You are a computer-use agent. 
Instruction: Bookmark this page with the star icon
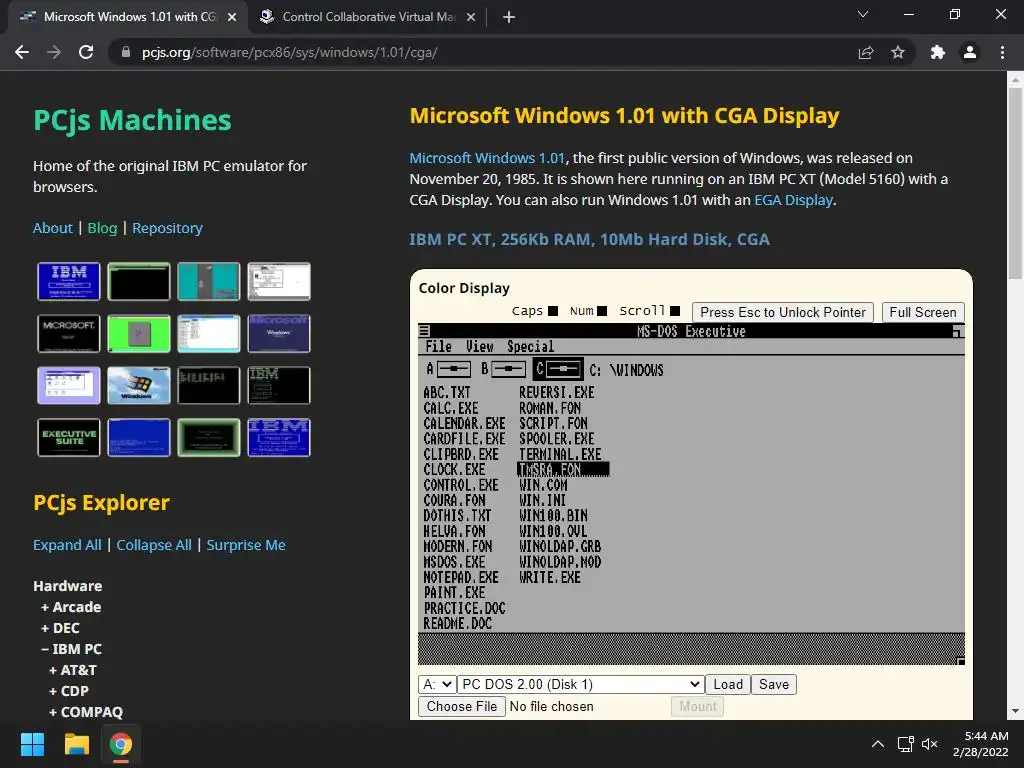click(x=898, y=52)
